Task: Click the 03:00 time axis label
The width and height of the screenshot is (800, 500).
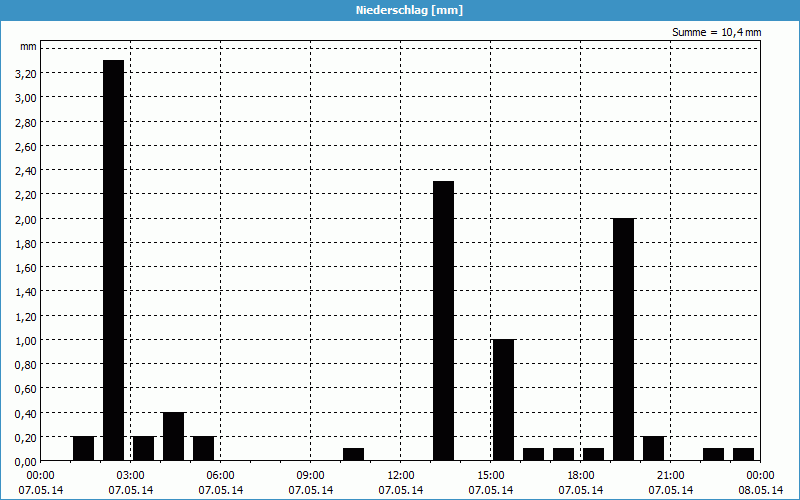Action: click(130, 475)
